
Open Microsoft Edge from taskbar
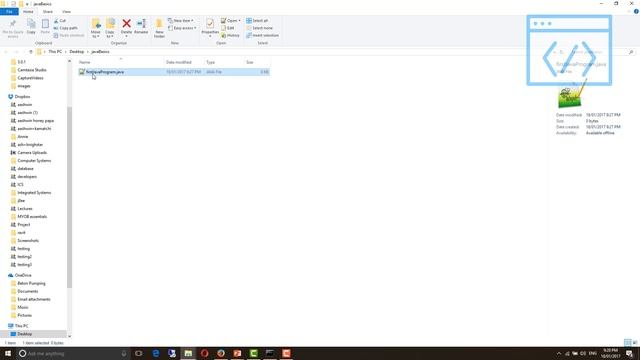coord(156,353)
